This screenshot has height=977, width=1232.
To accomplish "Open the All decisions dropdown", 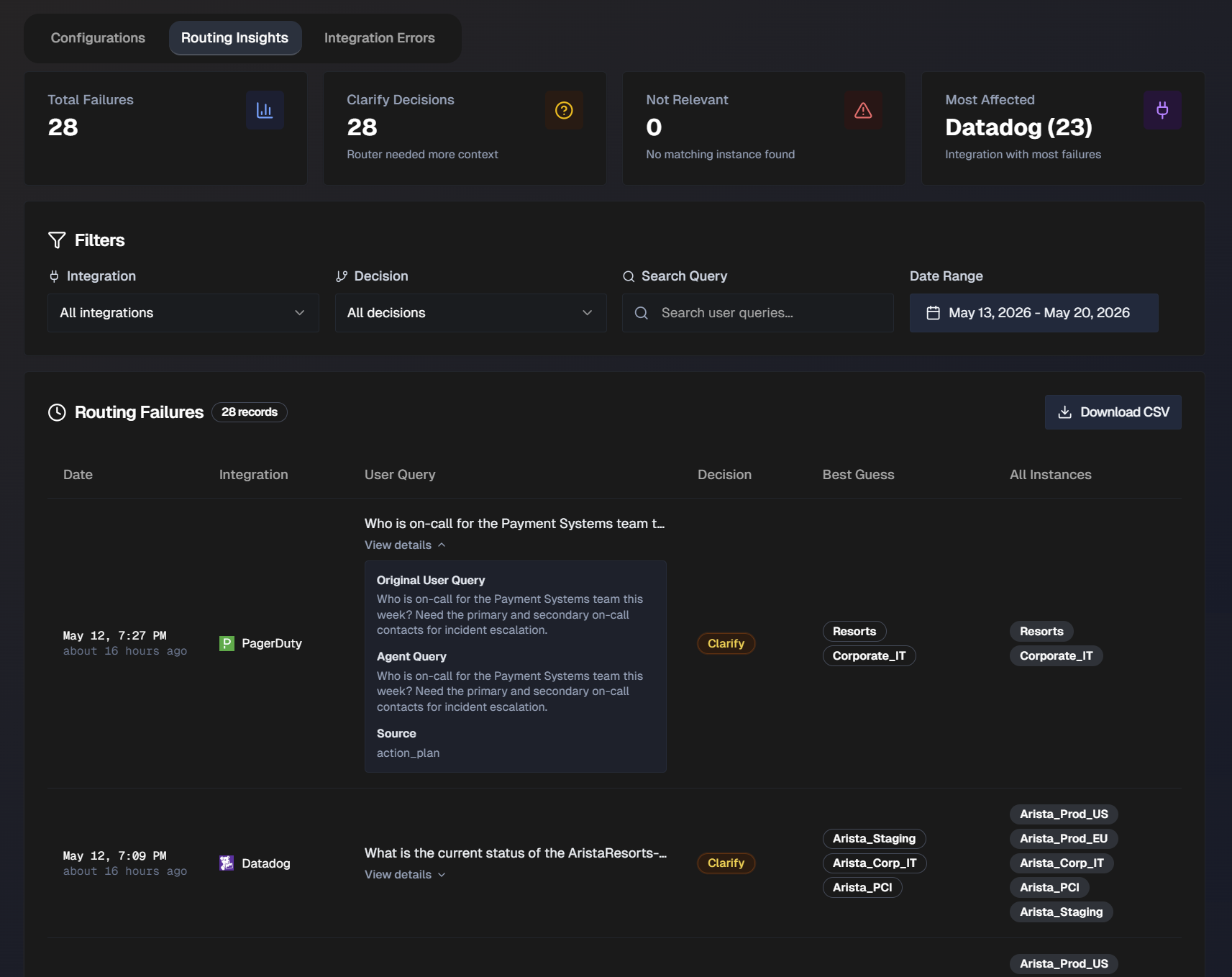I will (x=471, y=313).
